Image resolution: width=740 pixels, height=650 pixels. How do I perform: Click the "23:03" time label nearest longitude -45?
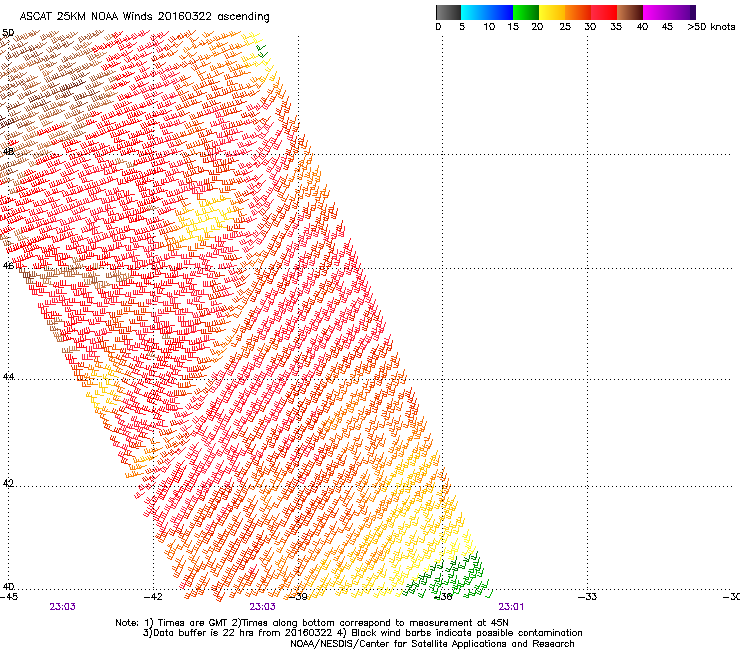(62, 607)
